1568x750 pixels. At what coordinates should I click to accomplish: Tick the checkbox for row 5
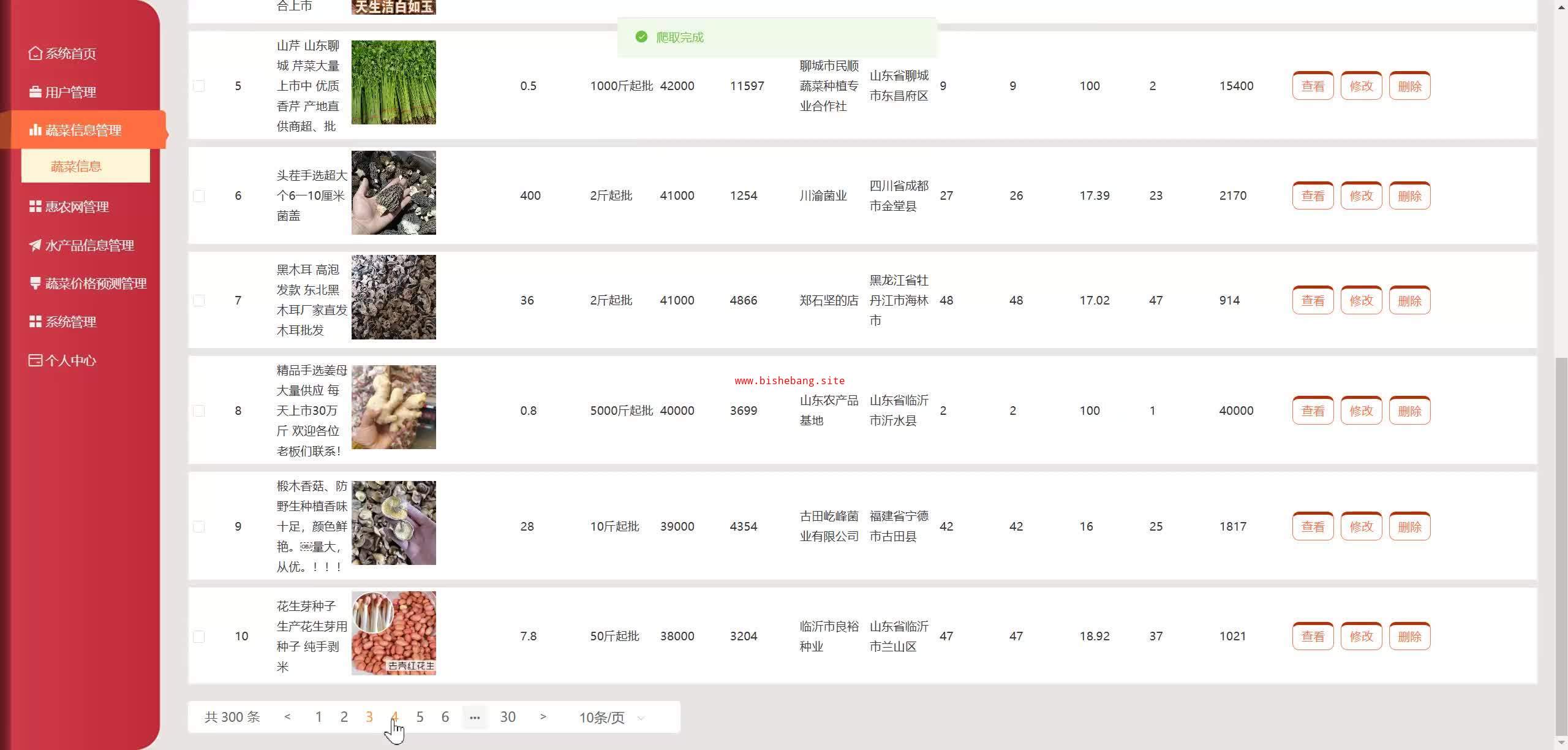point(199,86)
